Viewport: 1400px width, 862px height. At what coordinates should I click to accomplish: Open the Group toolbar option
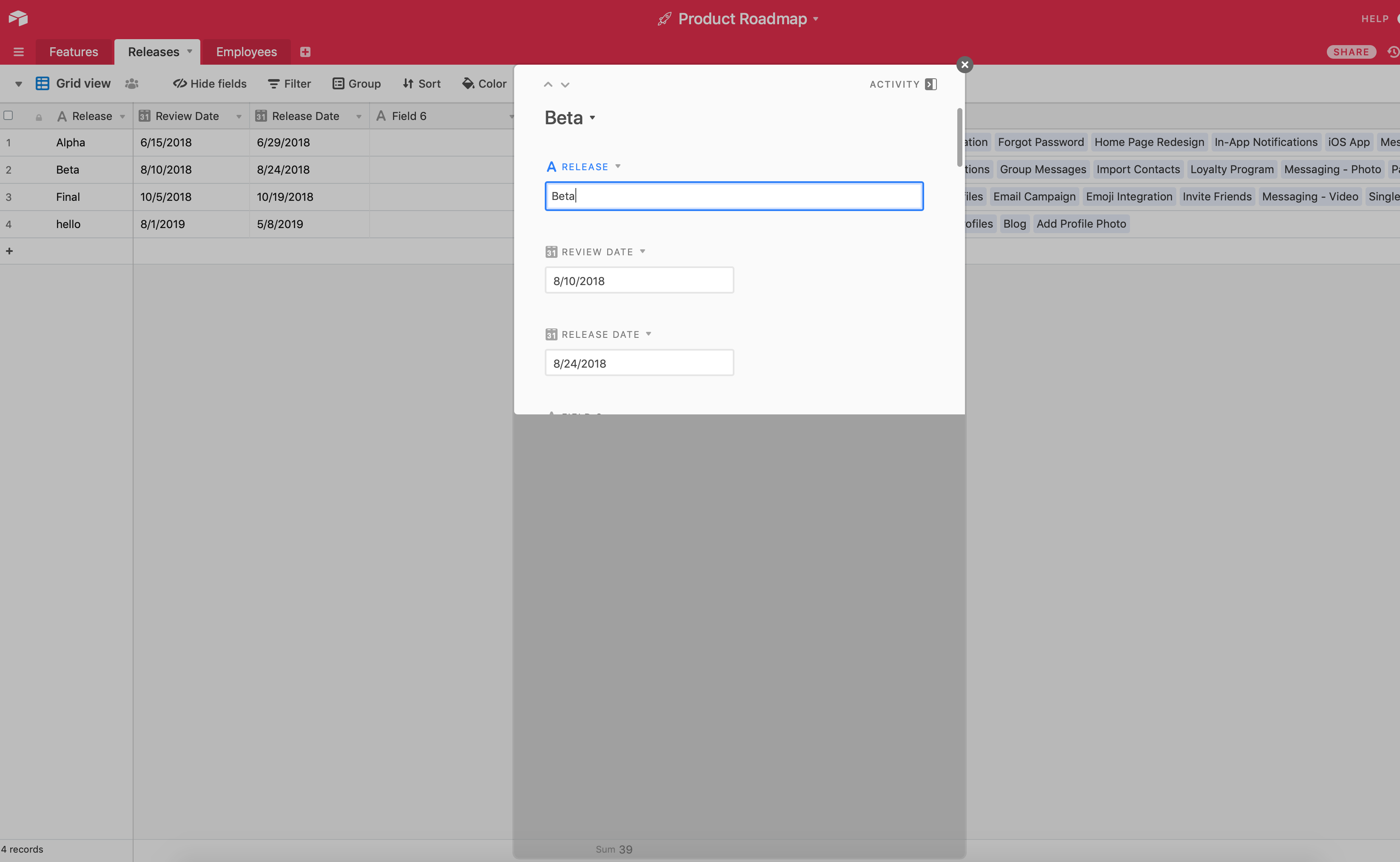[357, 83]
